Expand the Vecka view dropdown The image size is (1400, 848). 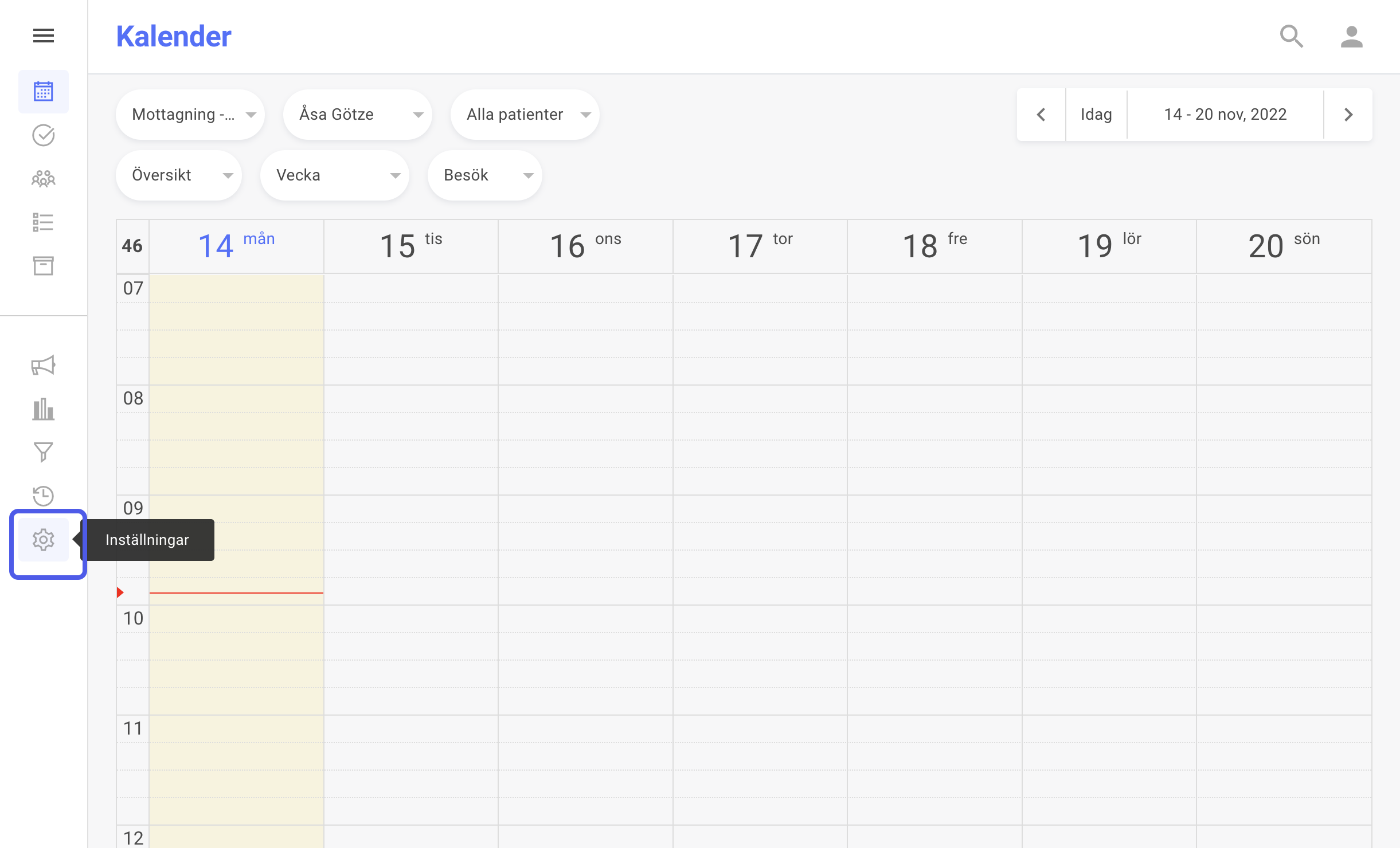[x=335, y=175]
